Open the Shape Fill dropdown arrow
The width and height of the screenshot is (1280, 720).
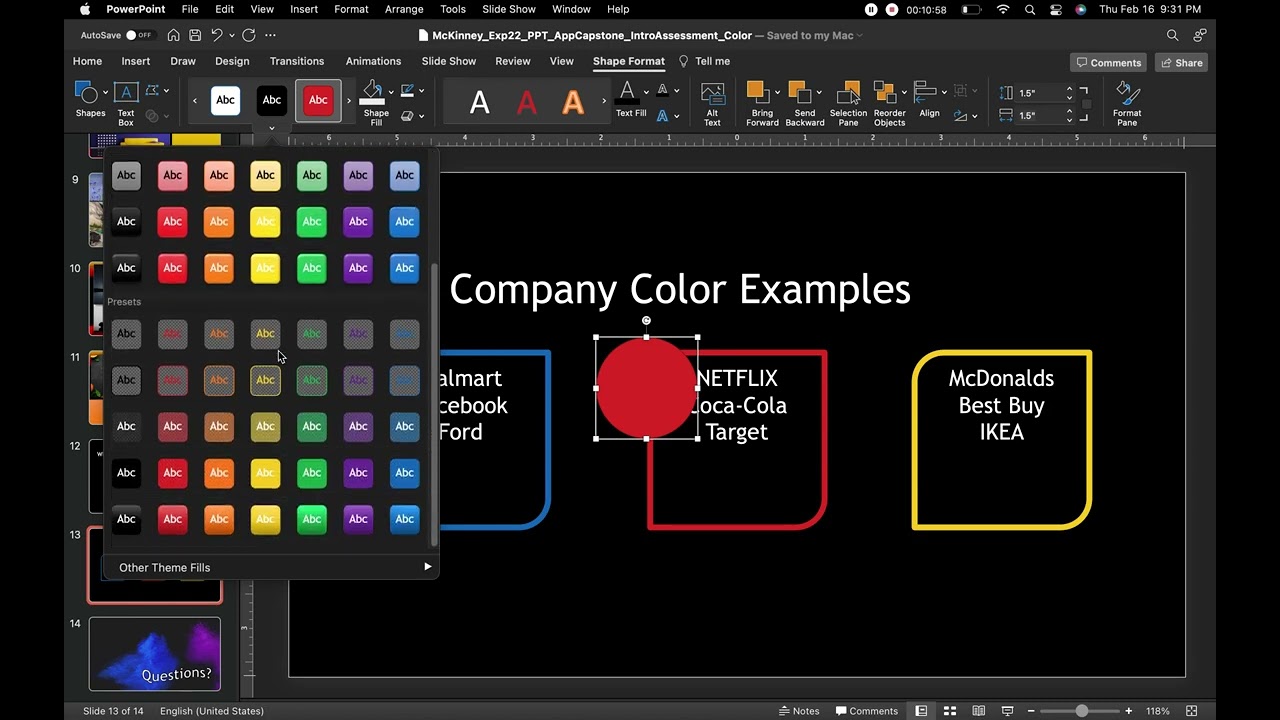[390, 91]
